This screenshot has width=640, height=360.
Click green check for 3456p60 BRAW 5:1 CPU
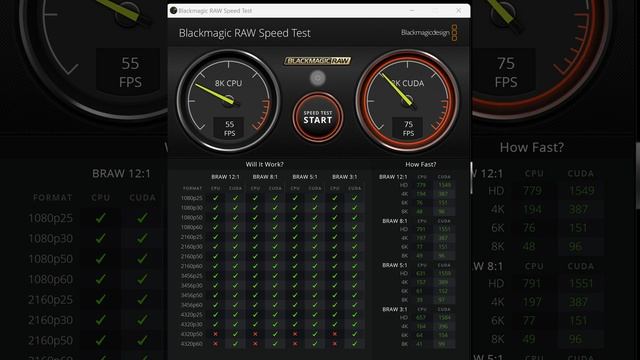coord(295,305)
